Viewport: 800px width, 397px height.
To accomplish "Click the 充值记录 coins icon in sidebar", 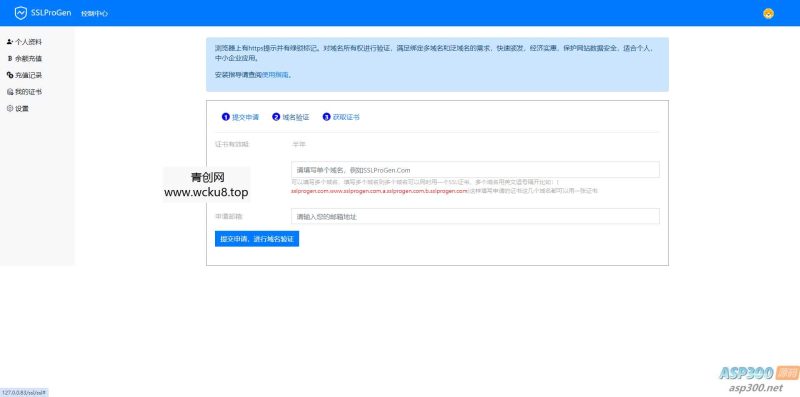I will 10,75.
